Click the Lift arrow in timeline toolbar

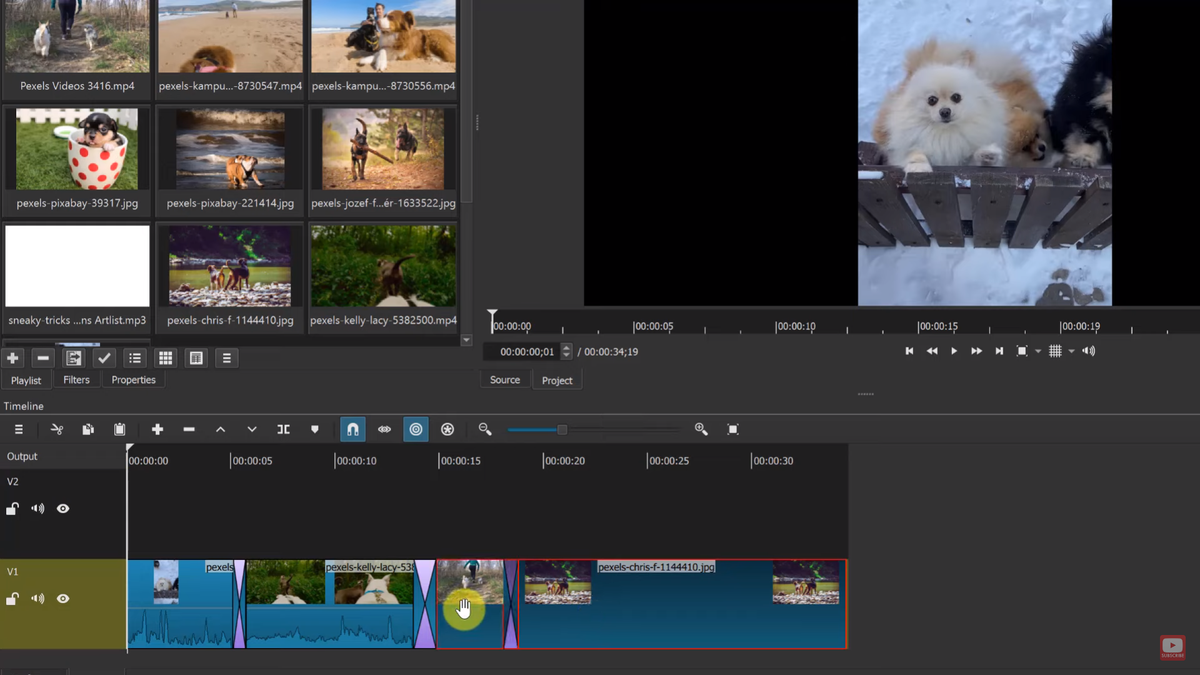coord(220,429)
